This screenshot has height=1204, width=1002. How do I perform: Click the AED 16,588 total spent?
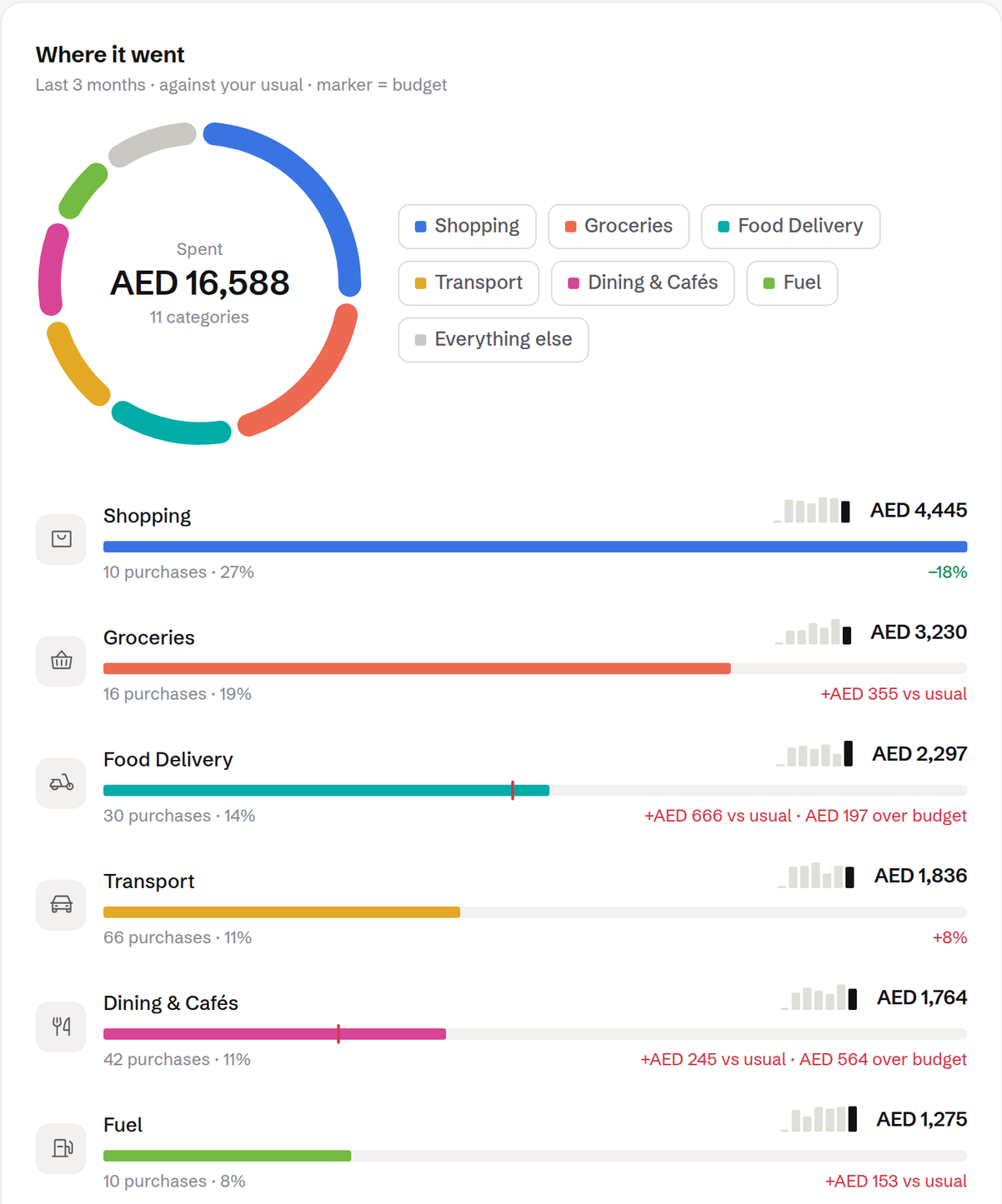(x=200, y=282)
